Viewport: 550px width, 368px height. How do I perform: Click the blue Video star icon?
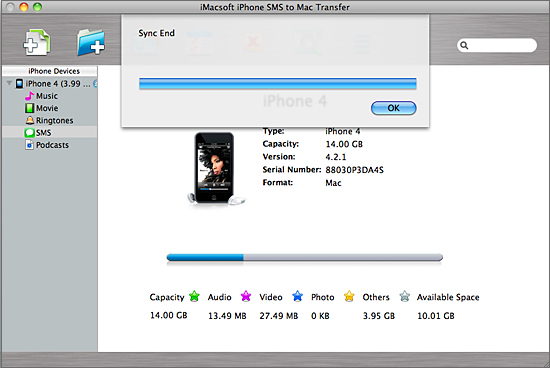point(297,296)
